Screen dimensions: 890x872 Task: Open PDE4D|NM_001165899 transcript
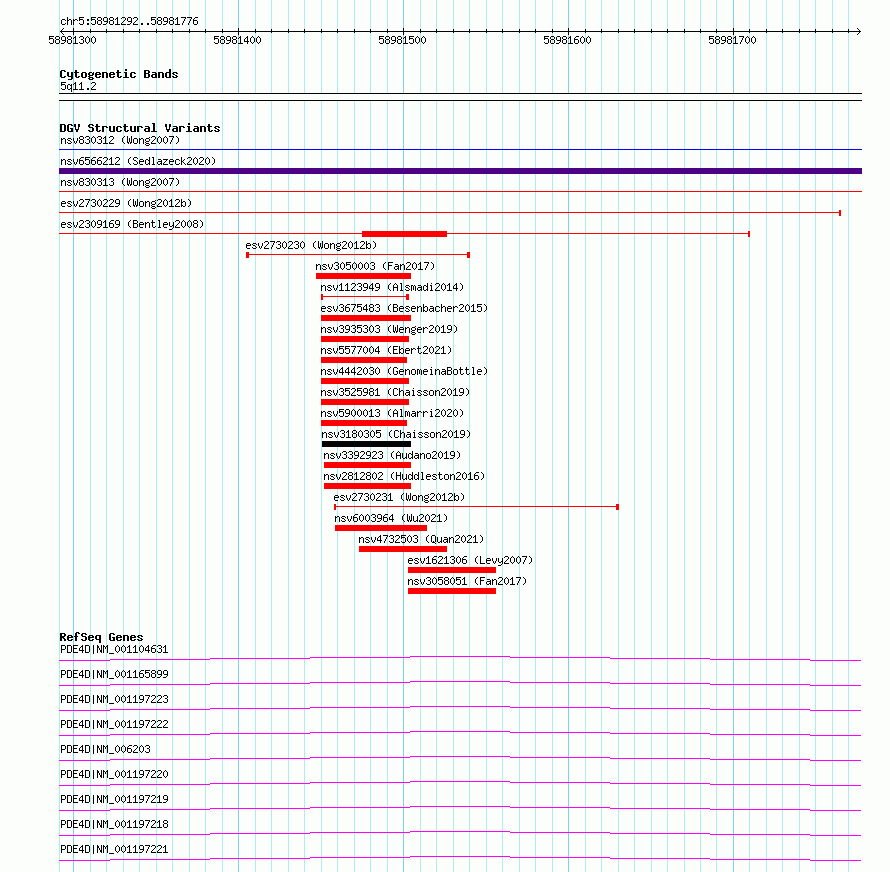coord(114,674)
